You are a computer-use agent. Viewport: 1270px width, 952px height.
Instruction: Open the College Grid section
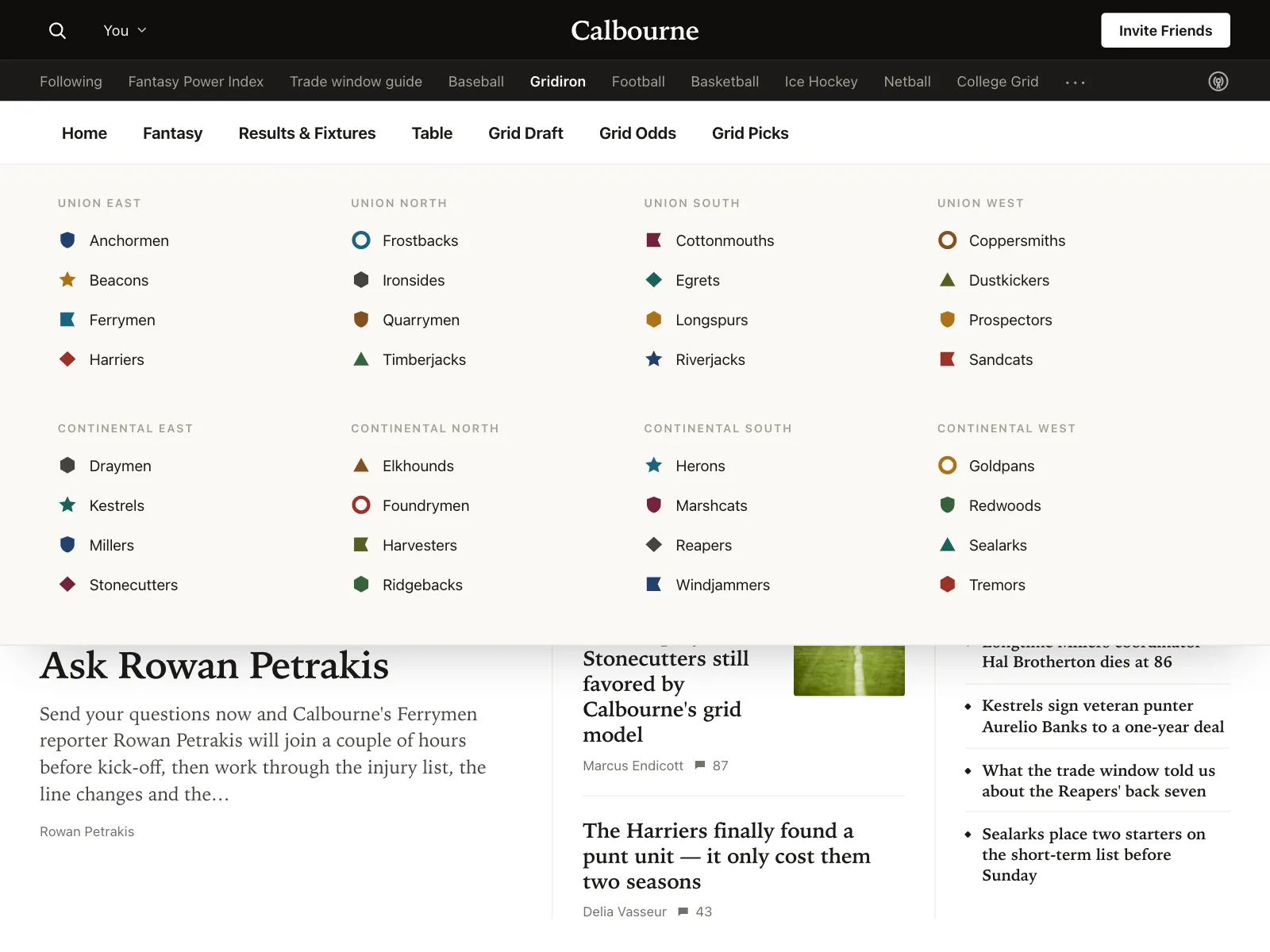coord(997,82)
